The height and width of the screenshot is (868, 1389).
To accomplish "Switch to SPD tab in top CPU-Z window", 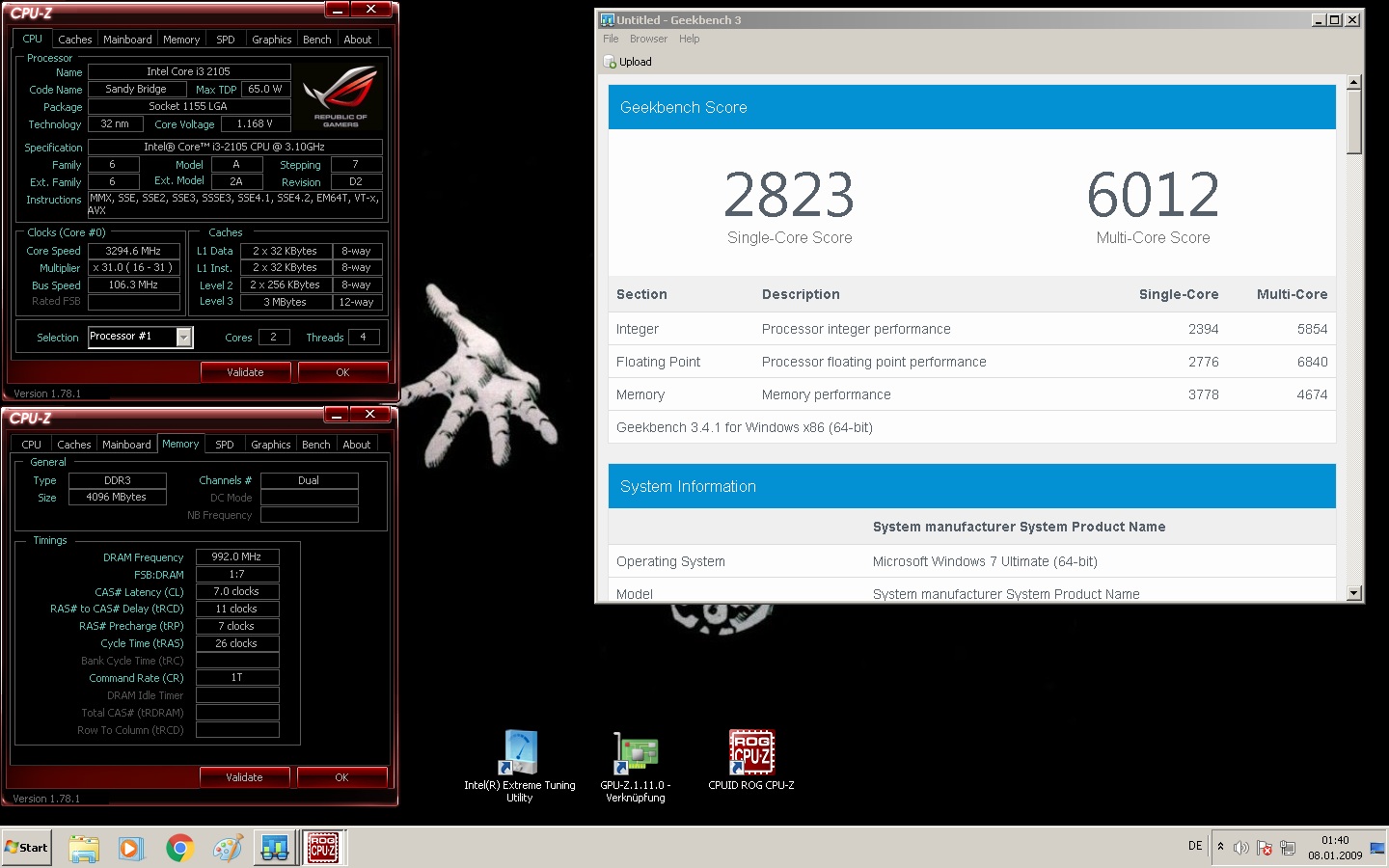I will 225,40.
